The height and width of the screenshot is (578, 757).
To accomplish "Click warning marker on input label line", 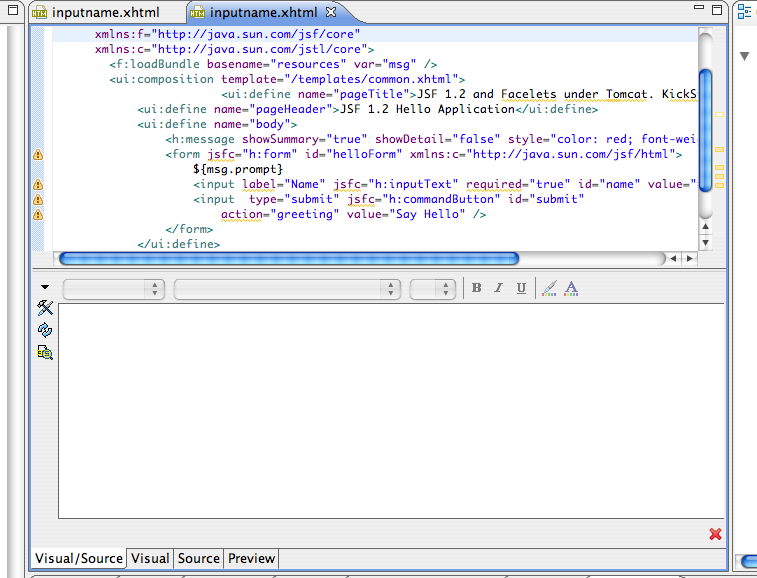I will pyautogui.click(x=38, y=184).
